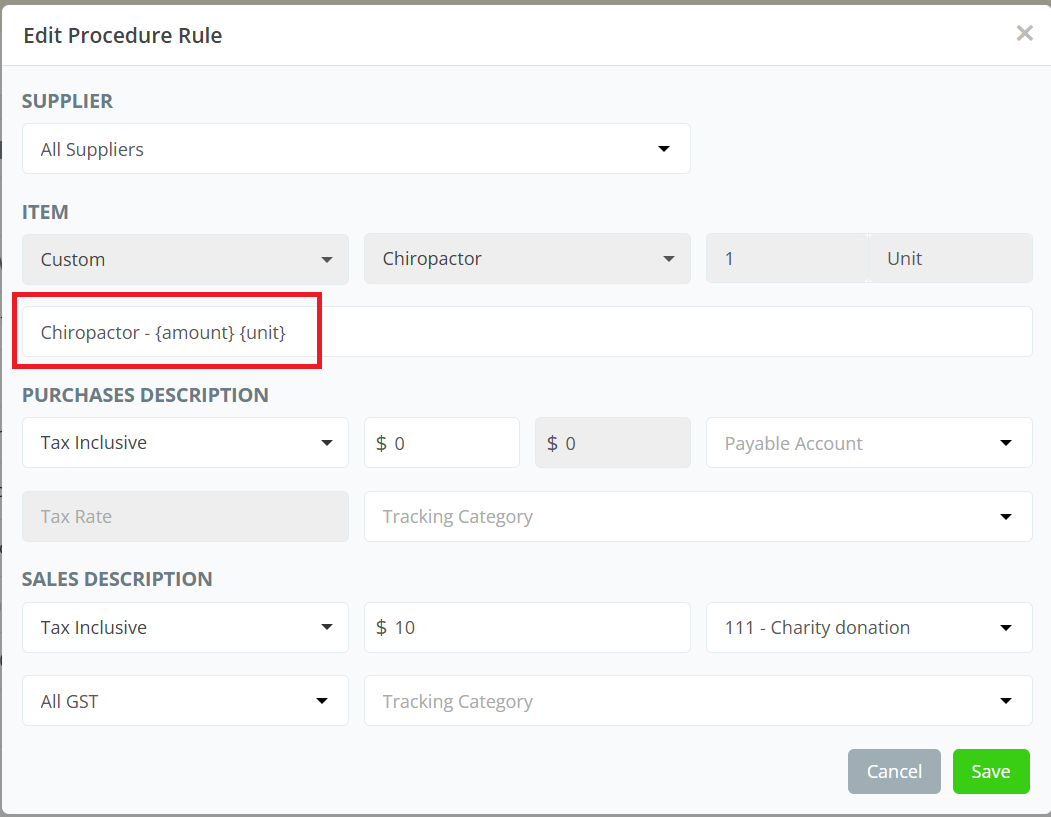Open the sales Tracking Category dropdown

click(x=698, y=701)
